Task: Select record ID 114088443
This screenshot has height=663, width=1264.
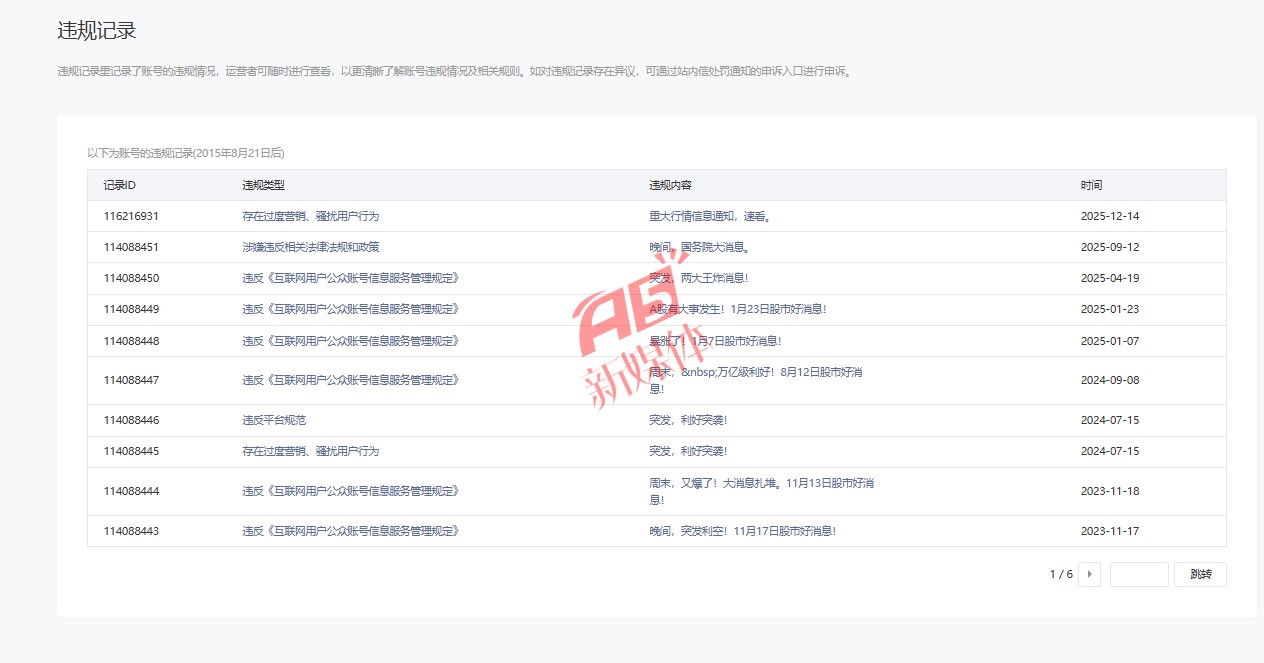Action: 131,531
